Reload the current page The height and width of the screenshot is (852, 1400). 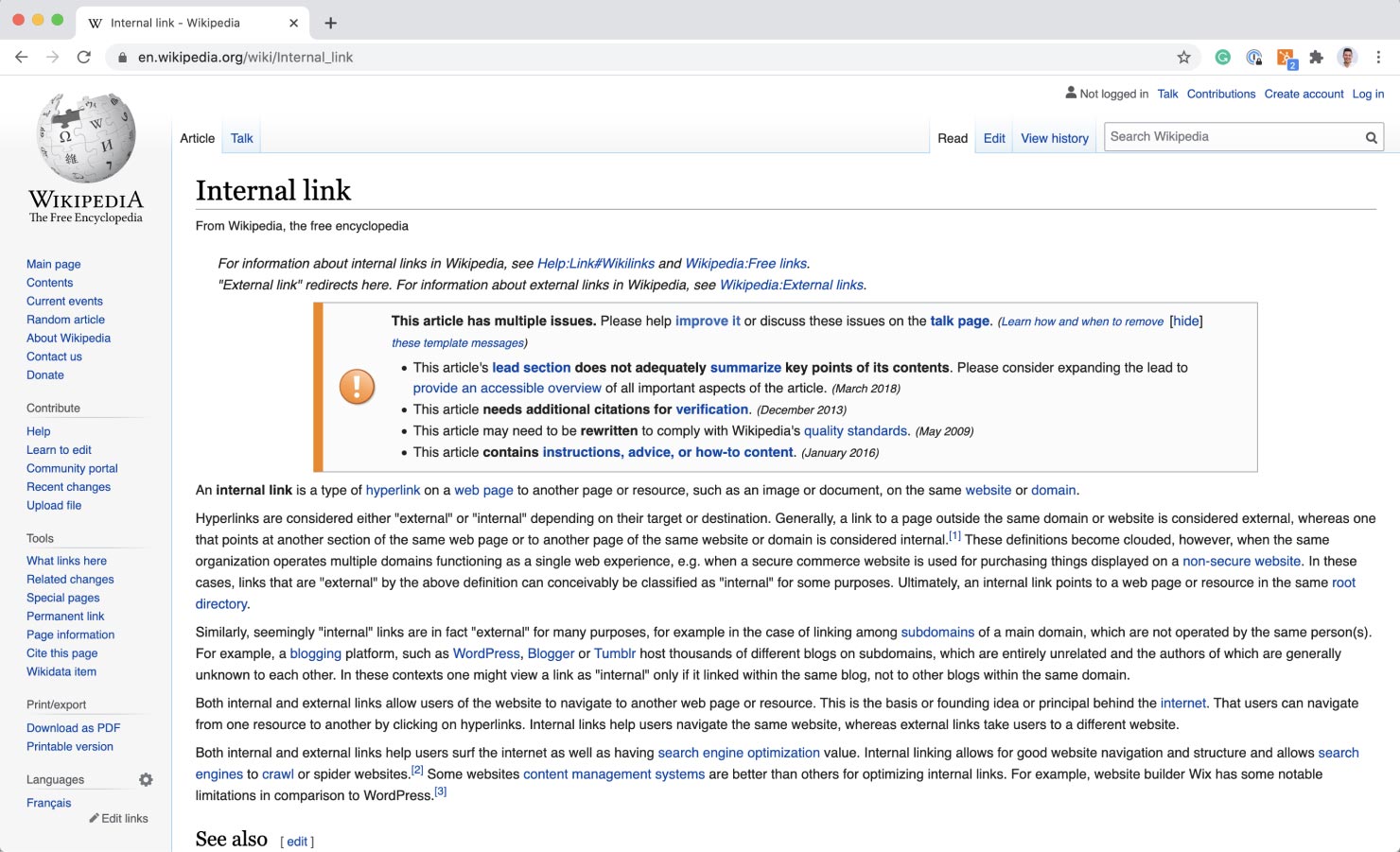point(83,57)
